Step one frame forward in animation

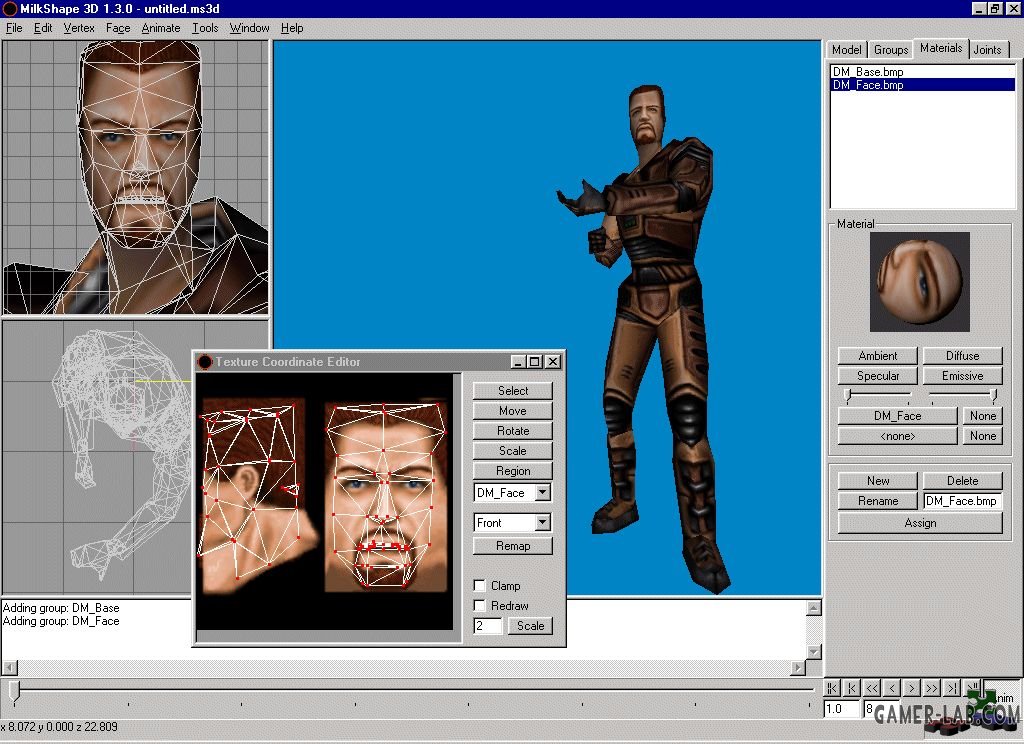912,688
